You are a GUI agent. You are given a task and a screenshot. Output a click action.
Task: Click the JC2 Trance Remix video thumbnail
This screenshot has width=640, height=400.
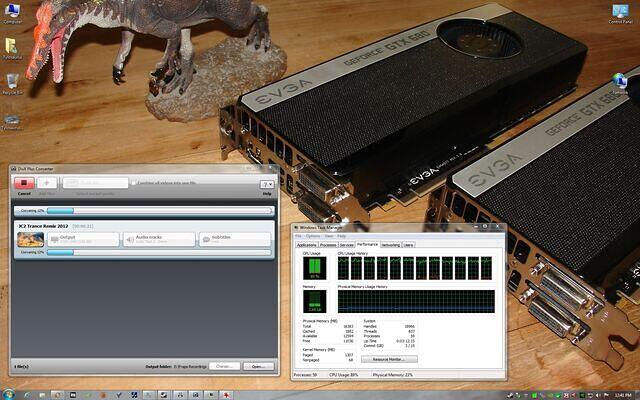point(29,239)
